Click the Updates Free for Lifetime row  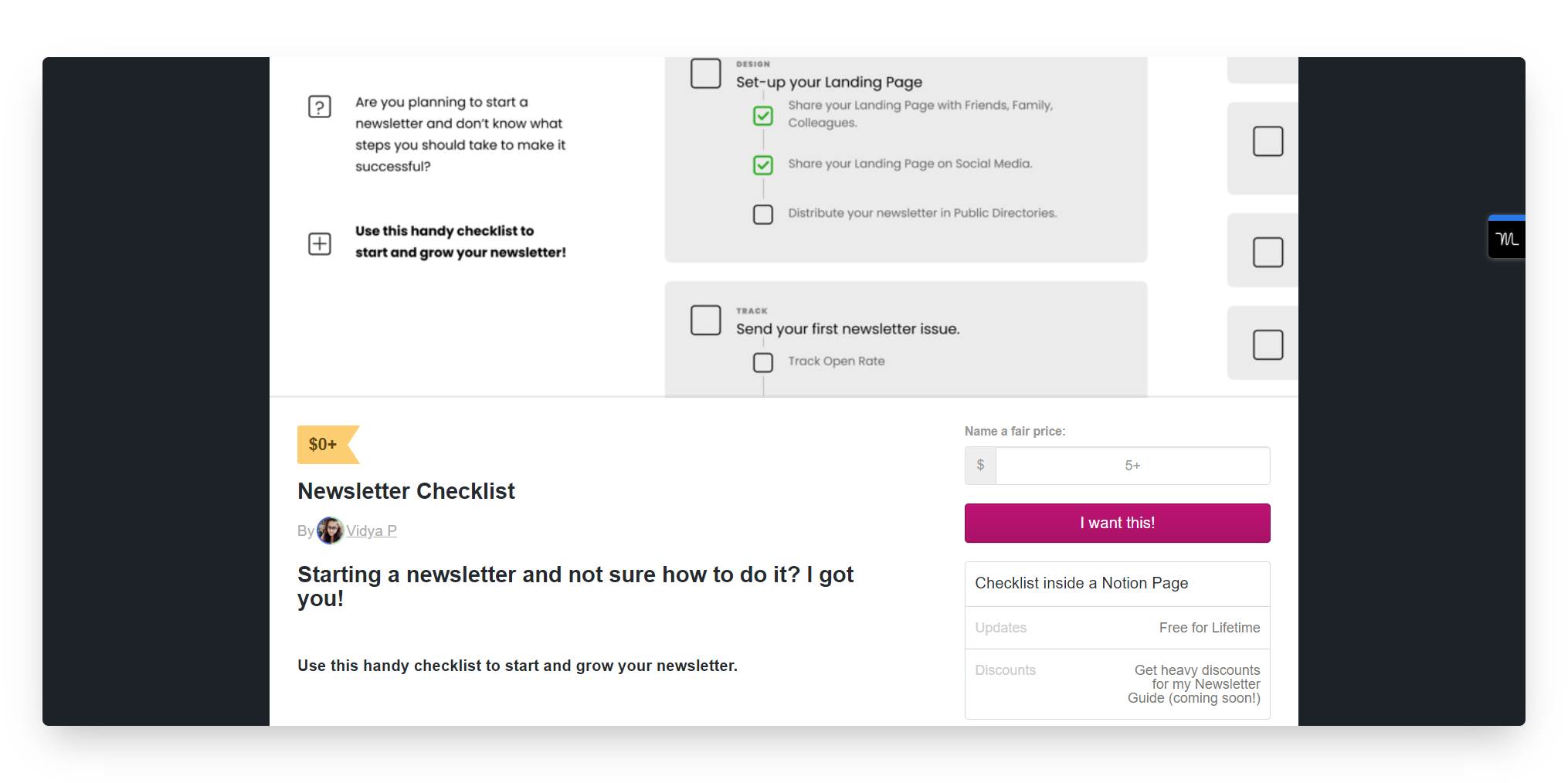(1117, 628)
